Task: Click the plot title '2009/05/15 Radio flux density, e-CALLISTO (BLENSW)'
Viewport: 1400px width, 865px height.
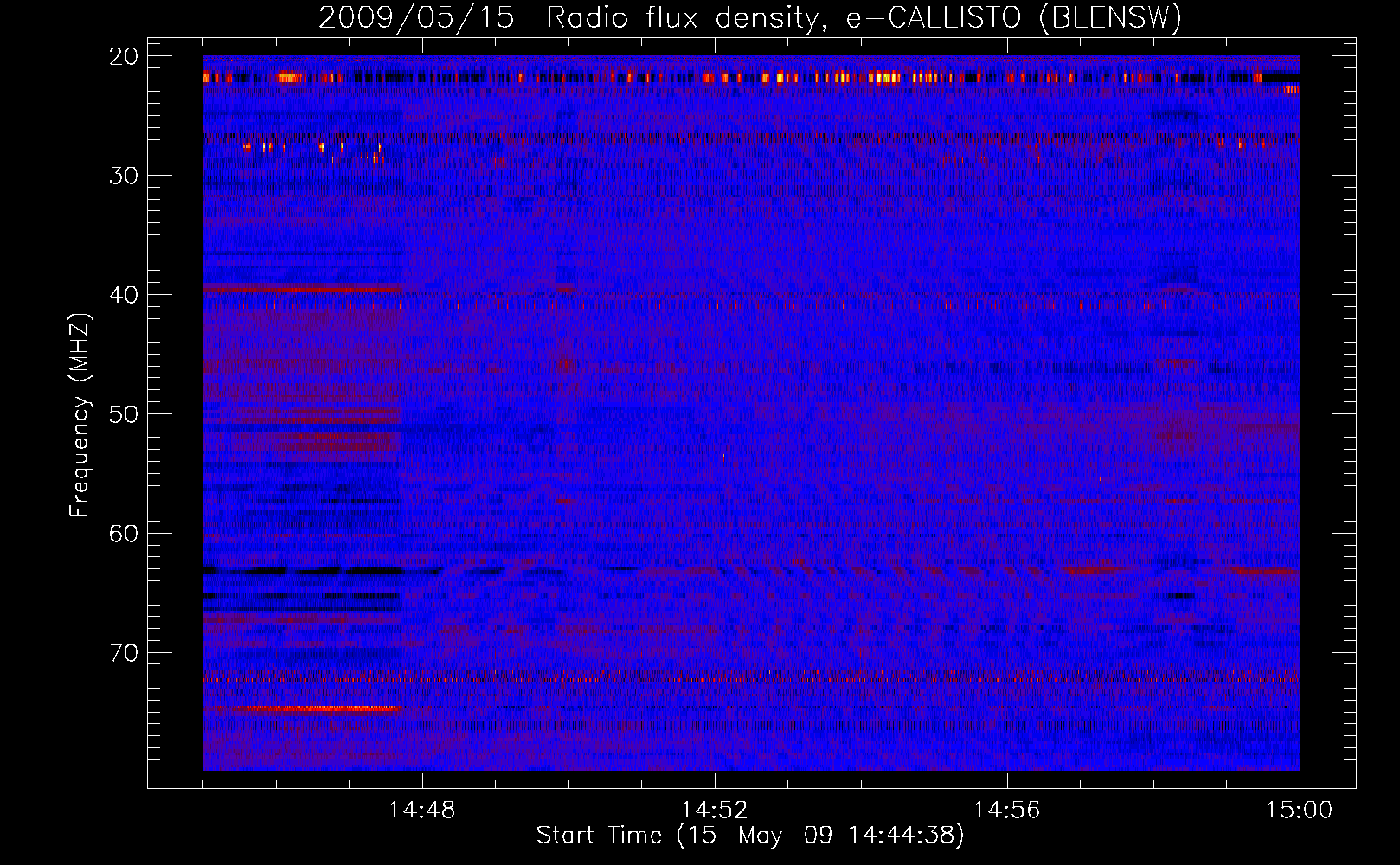Action: click(750, 17)
